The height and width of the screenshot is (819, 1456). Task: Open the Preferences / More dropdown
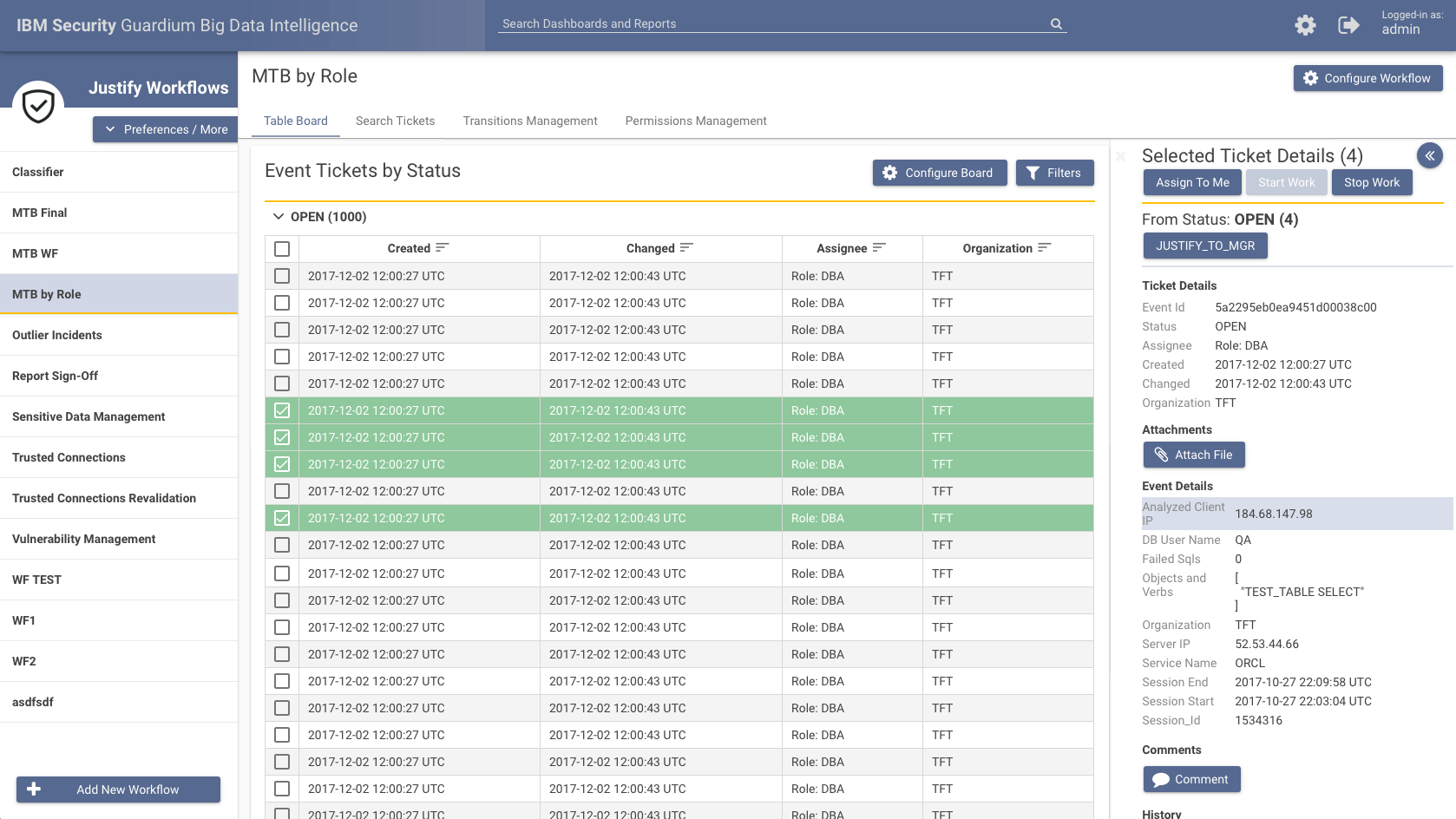165,128
